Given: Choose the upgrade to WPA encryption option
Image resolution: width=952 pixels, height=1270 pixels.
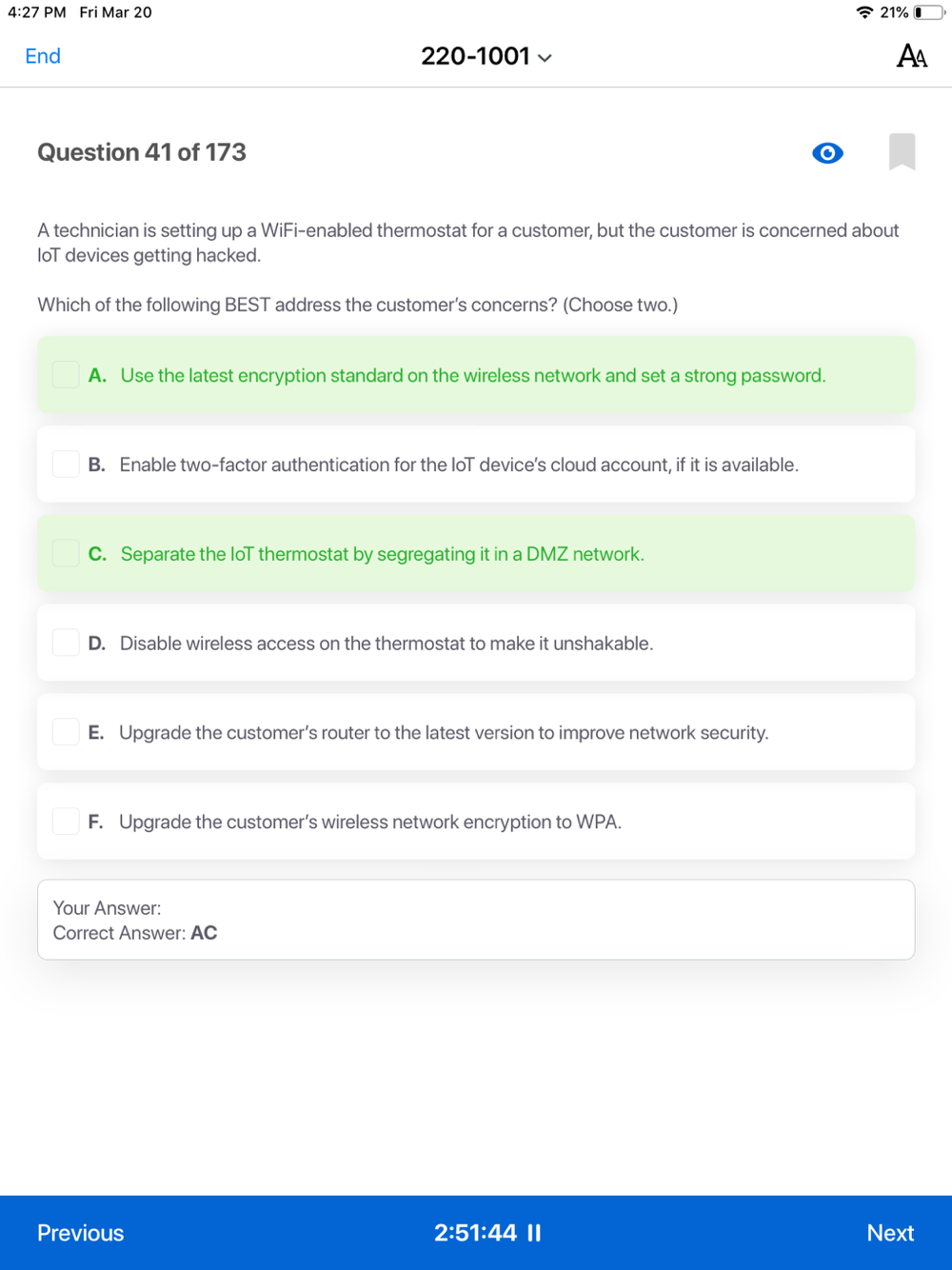Looking at the screenshot, I should 370,822.
